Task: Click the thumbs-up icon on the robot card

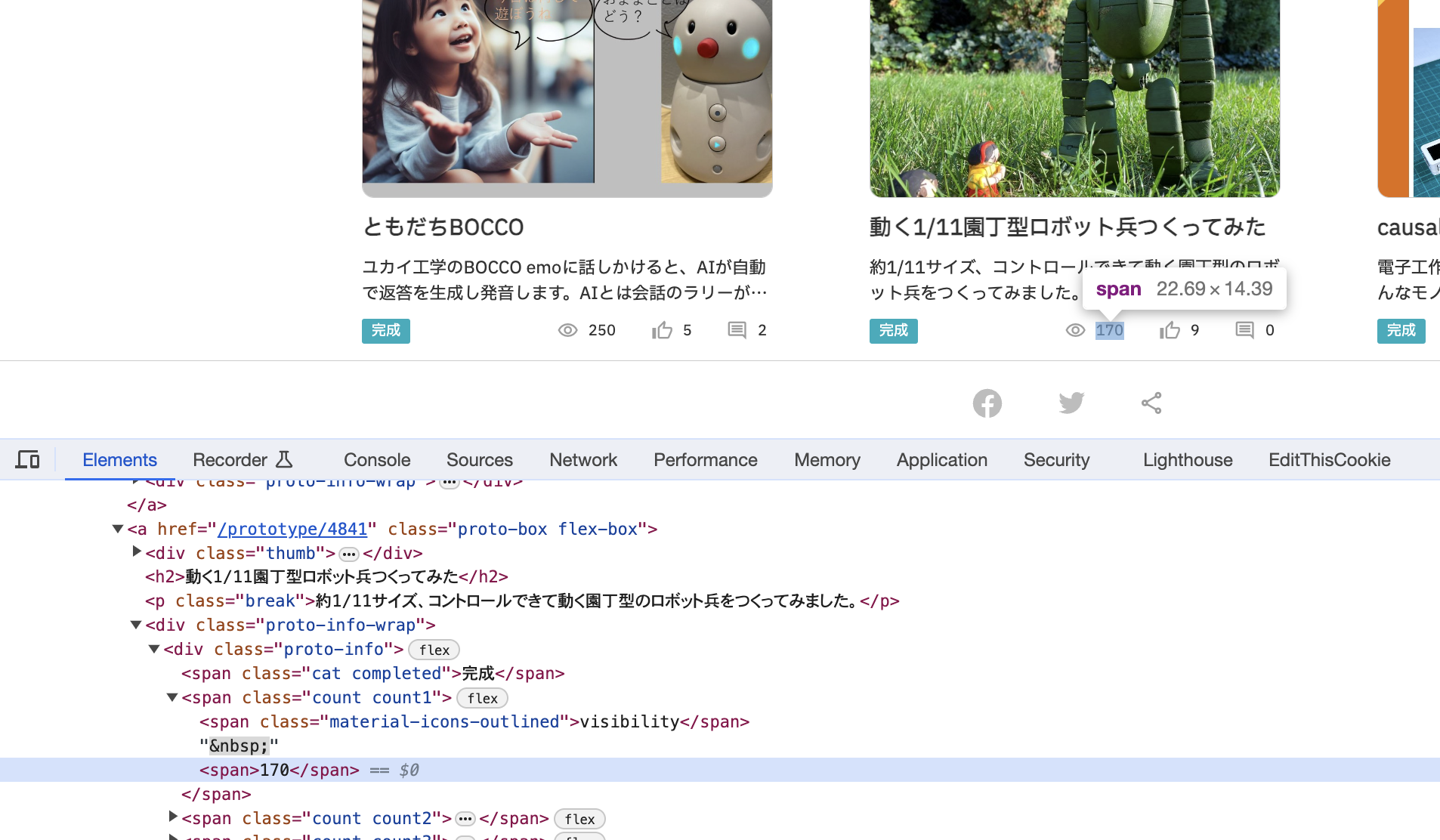Action: click(1170, 329)
